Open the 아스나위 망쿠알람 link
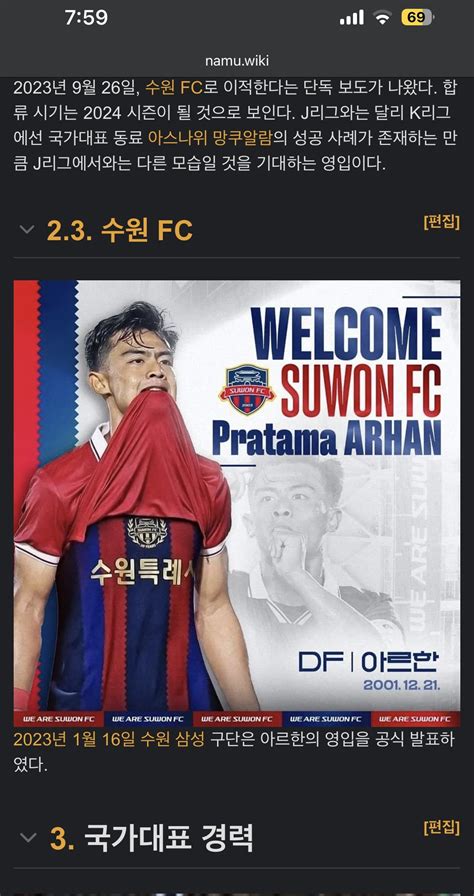Image resolution: width=474 pixels, height=896 pixels. point(210,138)
